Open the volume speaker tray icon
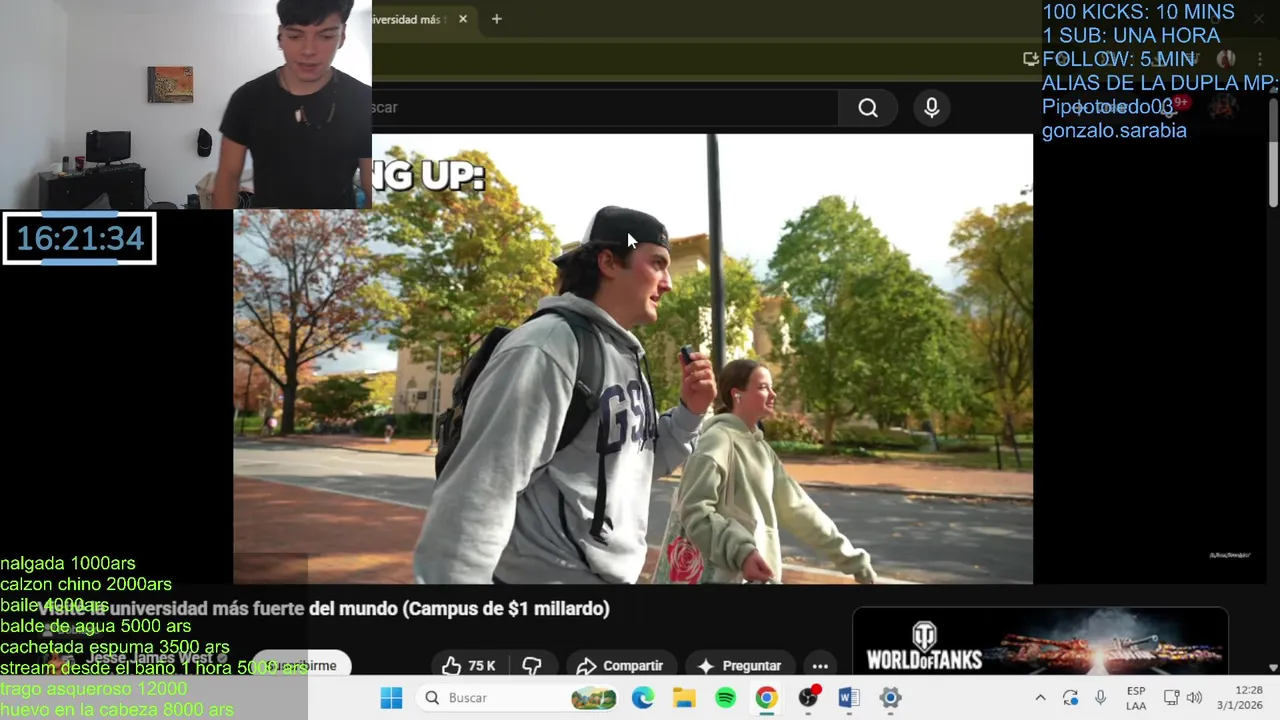Viewport: 1280px width, 720px height. [x=1194, y=698]
